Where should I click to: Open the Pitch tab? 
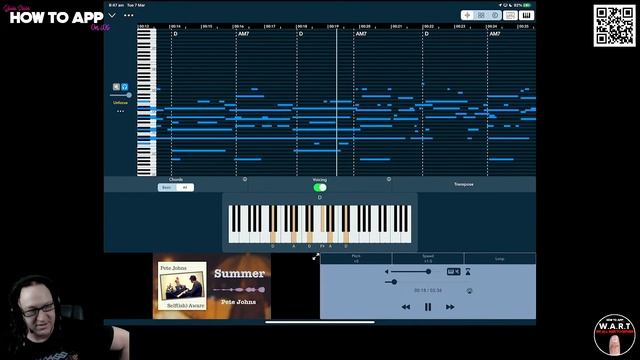tap(356, 258)
